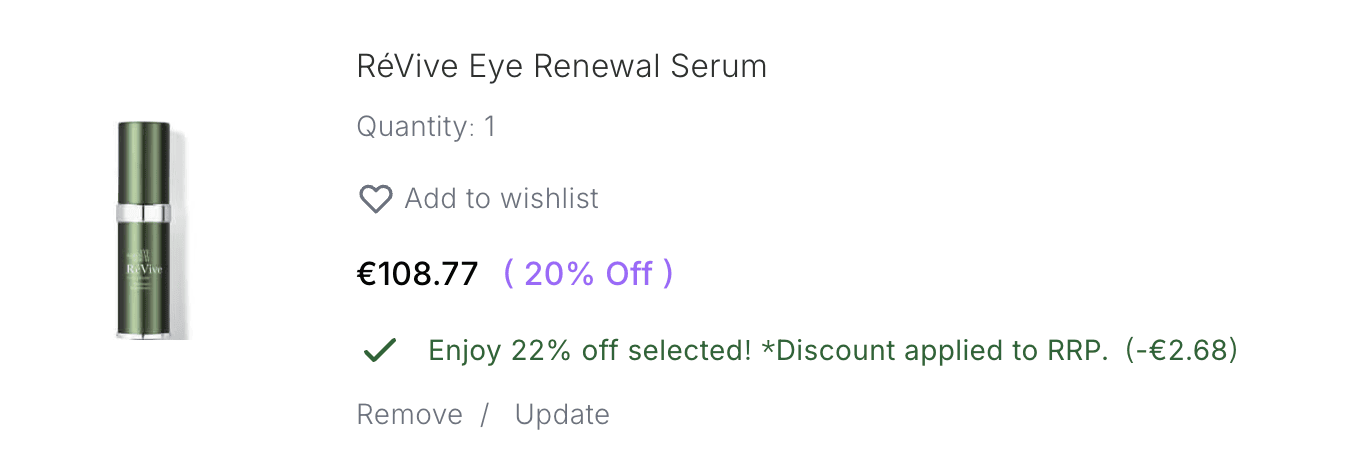
Task: Update the Eye Renewal Serum item
Action: point(562,415)
